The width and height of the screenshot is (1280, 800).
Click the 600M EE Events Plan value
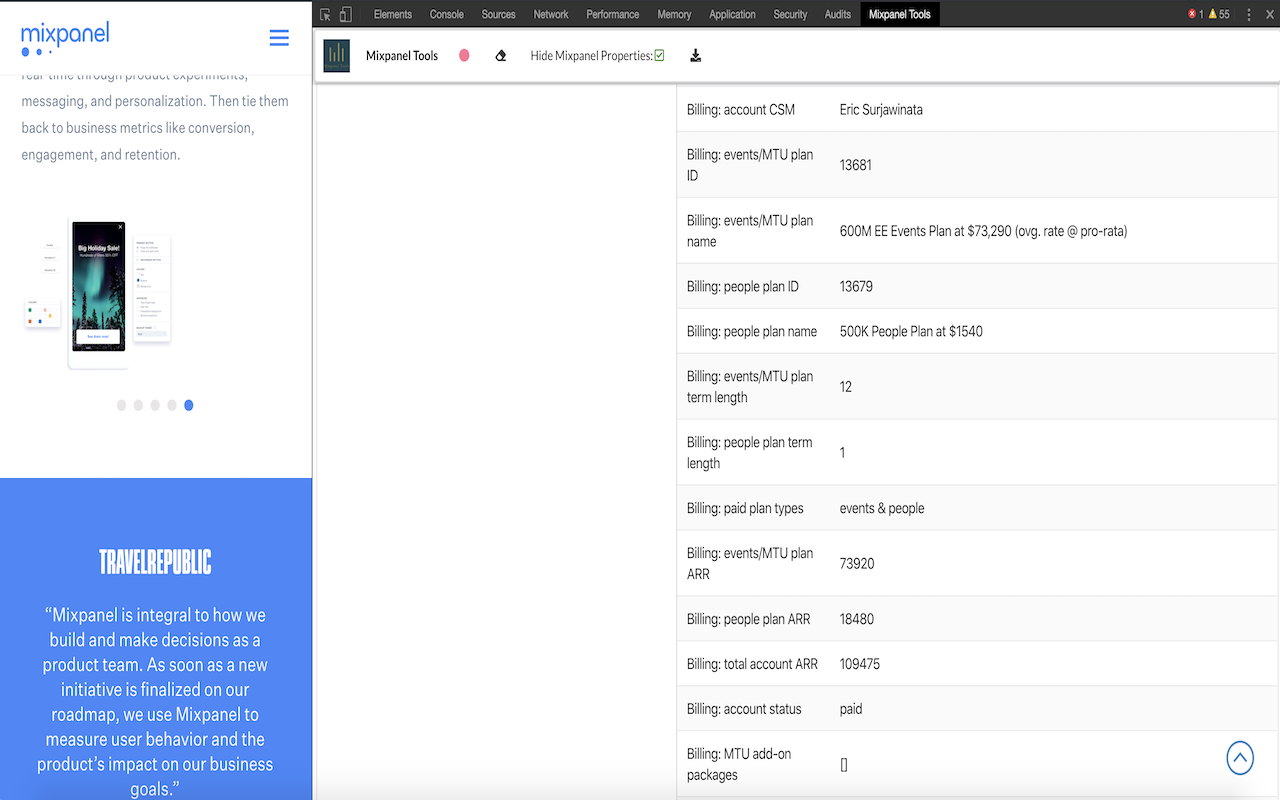983,231
